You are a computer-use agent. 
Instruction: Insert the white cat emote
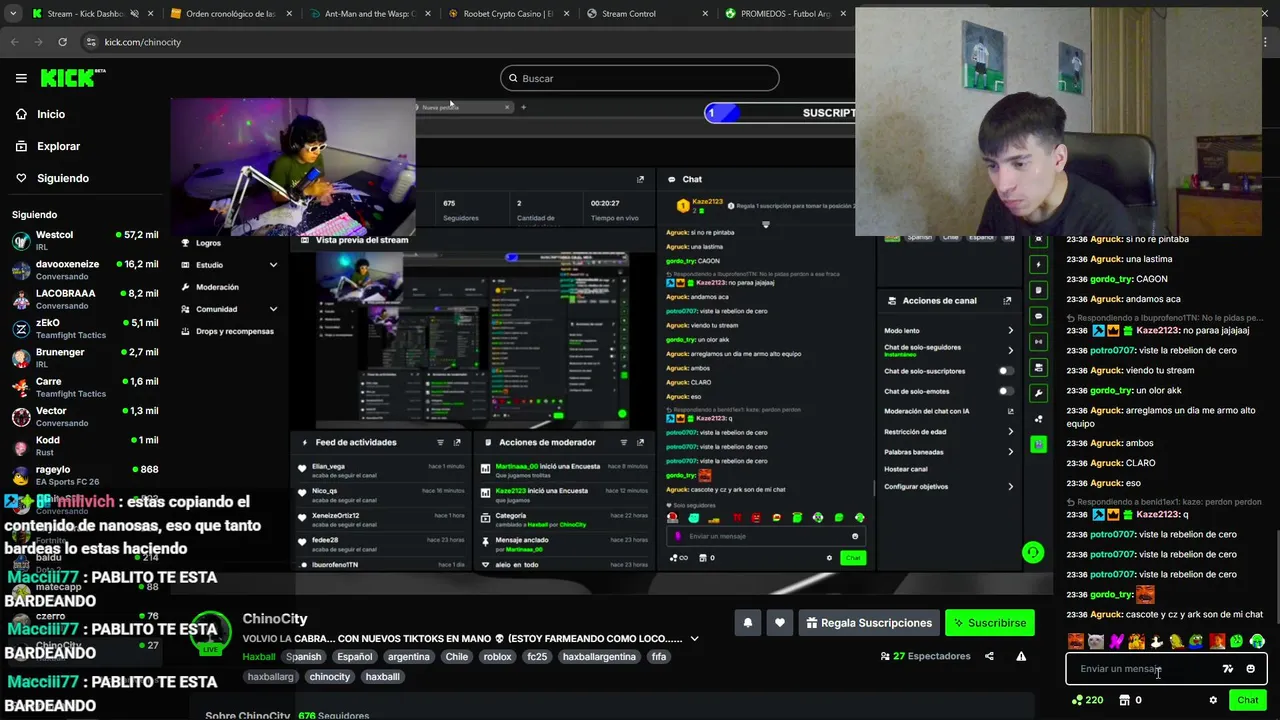point(1096,641)
